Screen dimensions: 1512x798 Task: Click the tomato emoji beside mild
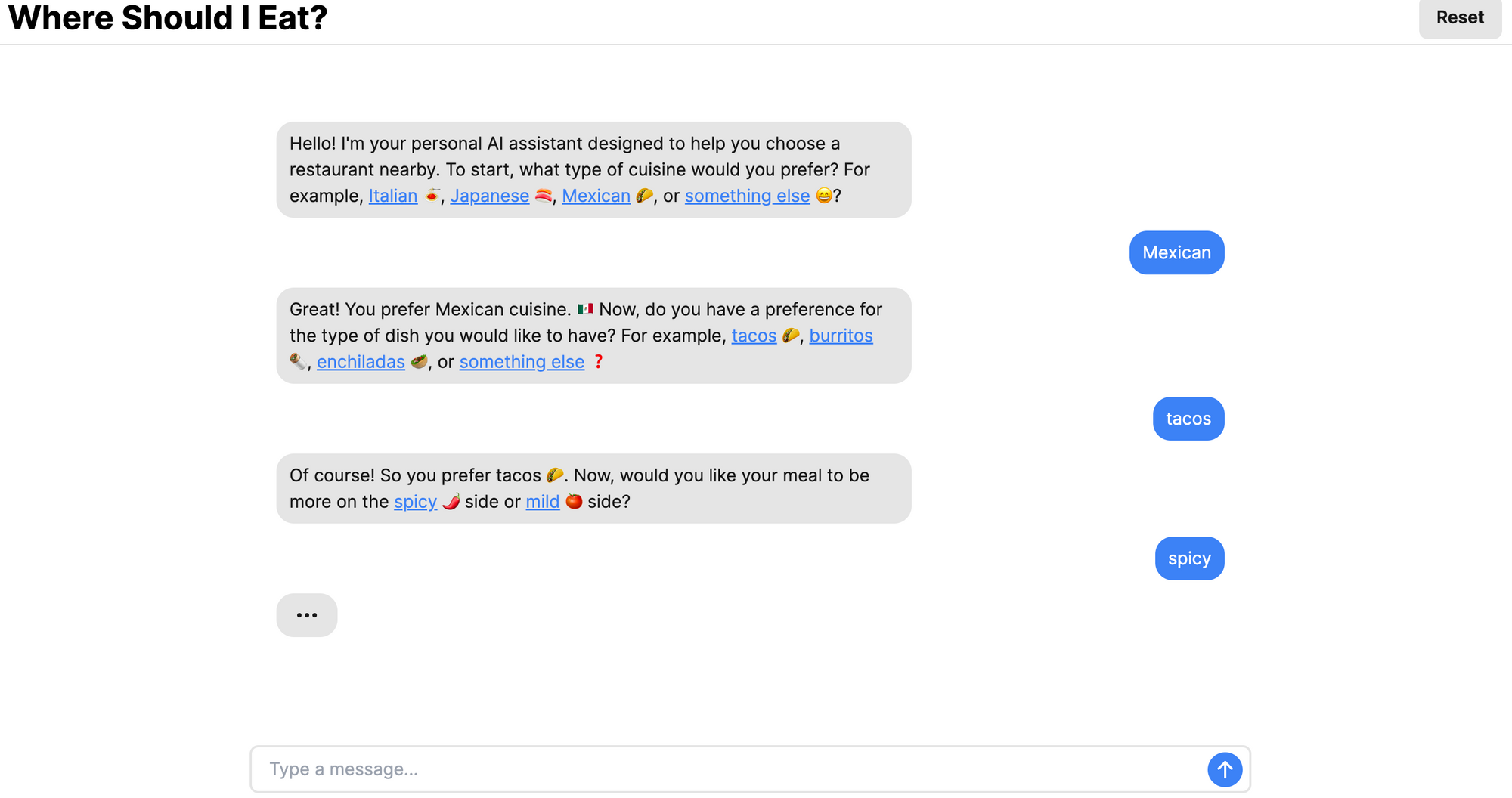click(x=574, y=501)
